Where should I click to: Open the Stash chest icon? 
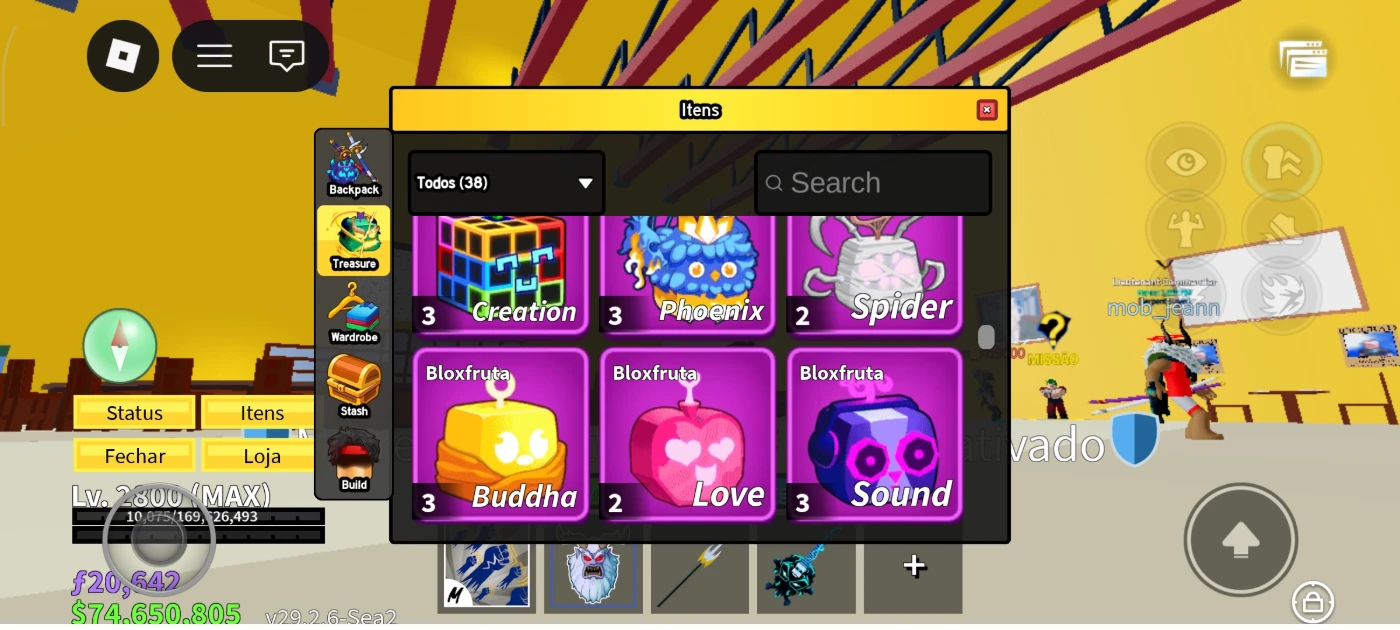click(x=354, y=386)
